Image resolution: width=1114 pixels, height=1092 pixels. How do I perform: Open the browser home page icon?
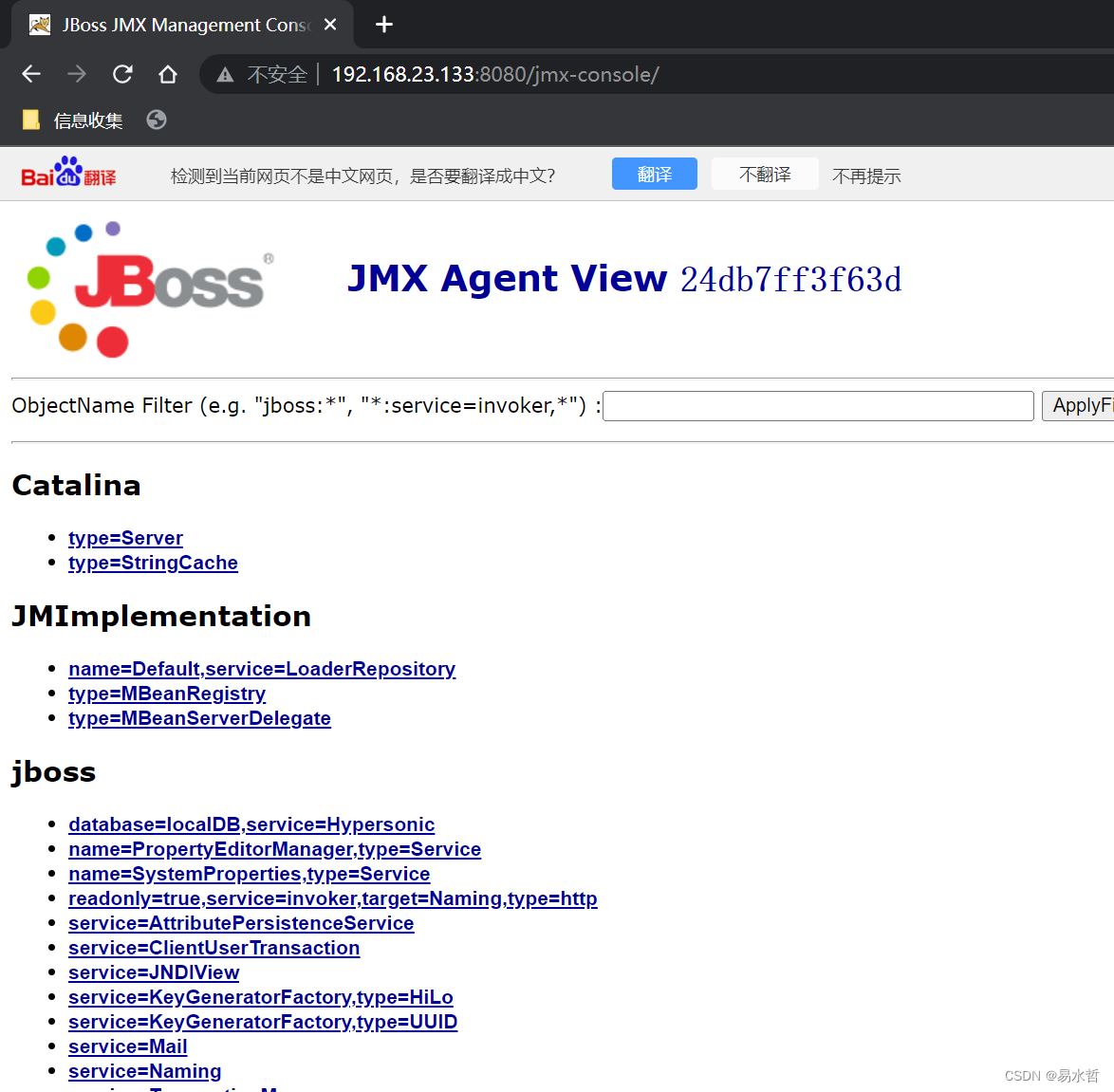coord(168,74)
